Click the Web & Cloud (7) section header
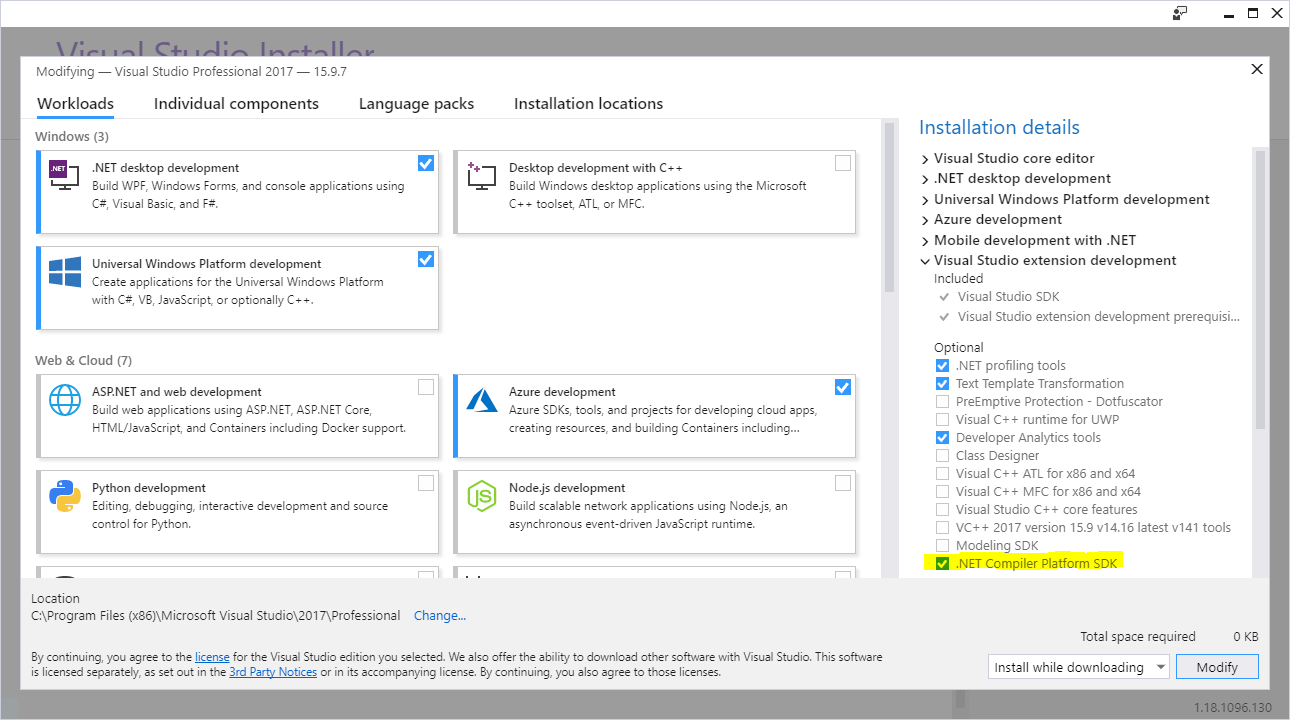This screenshot has height=720, width=1290. pos(83,360)
